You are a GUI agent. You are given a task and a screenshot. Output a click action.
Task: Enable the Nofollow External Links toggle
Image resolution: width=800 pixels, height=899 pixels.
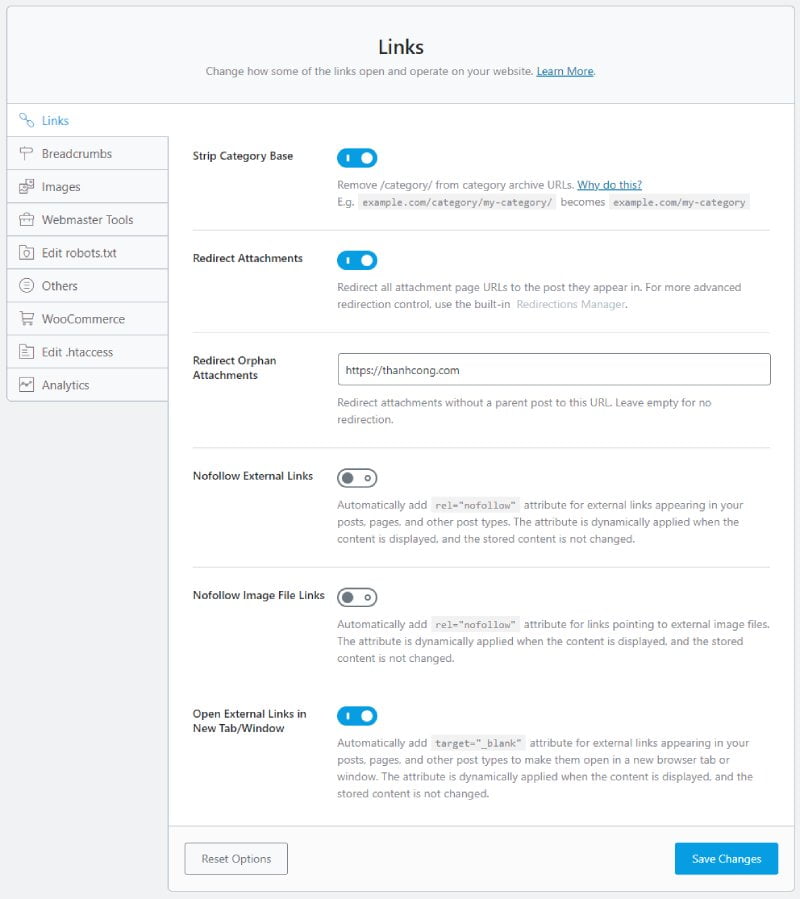(x=357, y=478)
